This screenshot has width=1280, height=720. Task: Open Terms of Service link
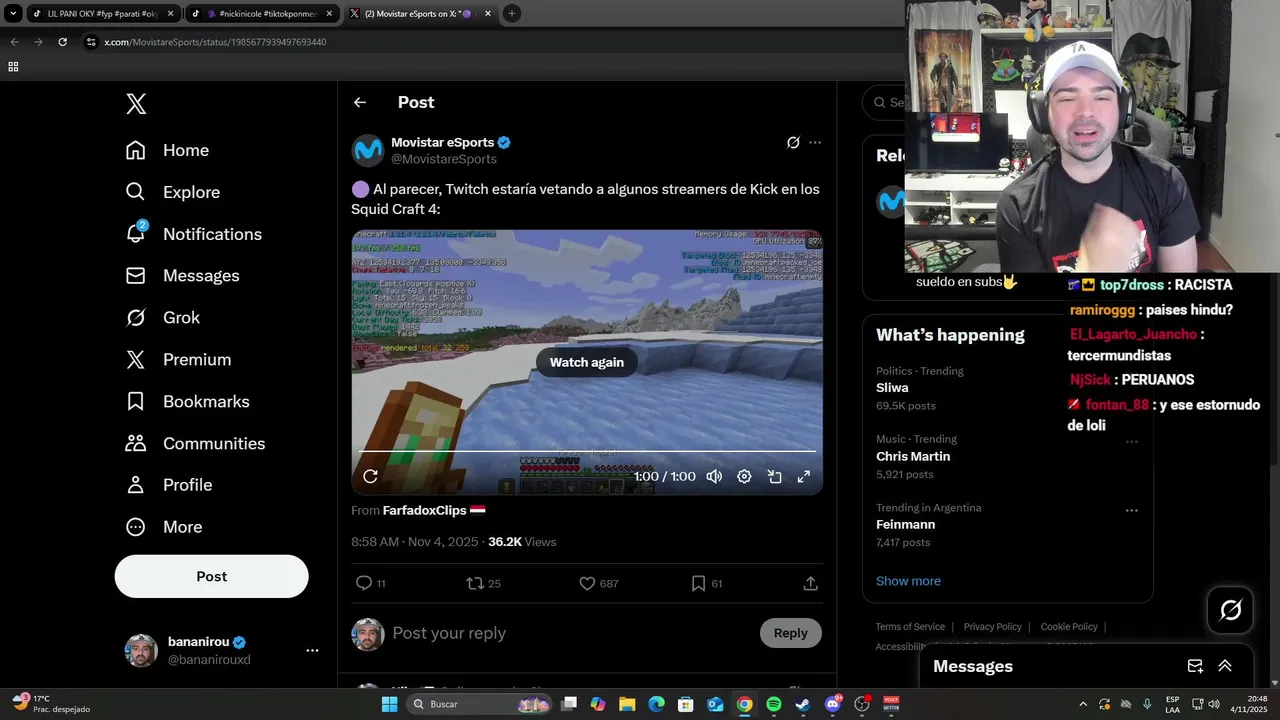coord(910,627)
